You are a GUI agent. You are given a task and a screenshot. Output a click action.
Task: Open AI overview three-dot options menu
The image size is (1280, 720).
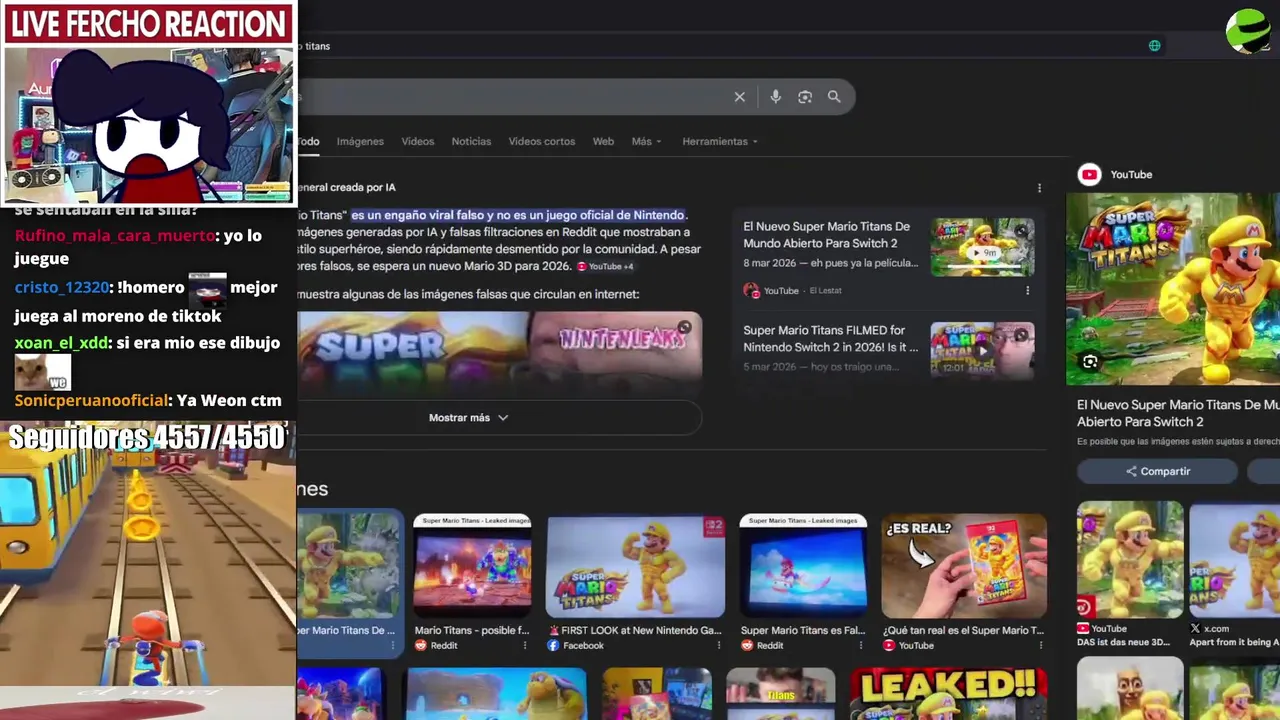tap(1039, 188)
